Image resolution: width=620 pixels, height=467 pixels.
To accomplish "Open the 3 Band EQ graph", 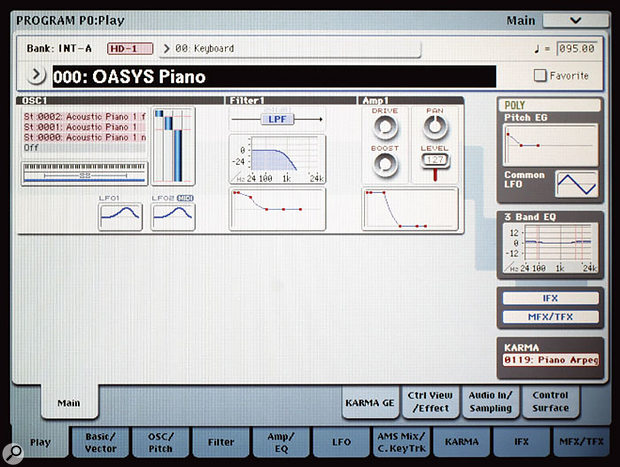I will [550, 248].
